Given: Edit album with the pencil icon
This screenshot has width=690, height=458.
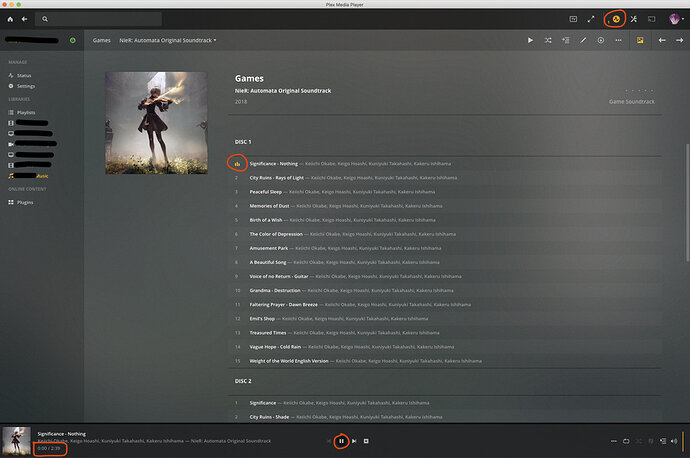Looking at the screenshot, I should 583,40.
